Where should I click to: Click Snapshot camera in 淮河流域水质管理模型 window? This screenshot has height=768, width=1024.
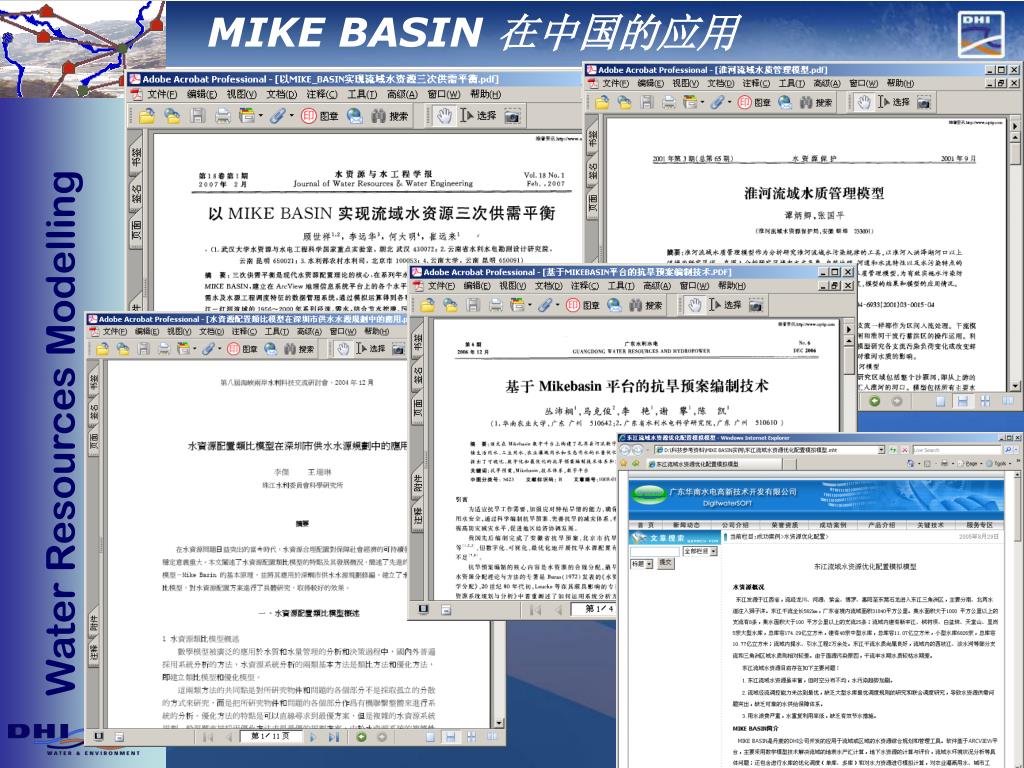tap(924, 102)
